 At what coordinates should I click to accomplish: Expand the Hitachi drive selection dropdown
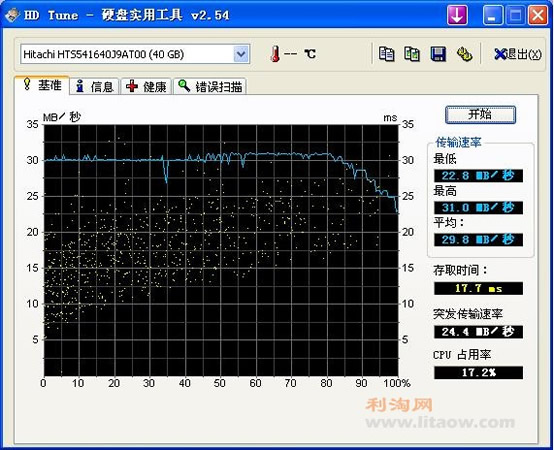(x=241, y=54)
